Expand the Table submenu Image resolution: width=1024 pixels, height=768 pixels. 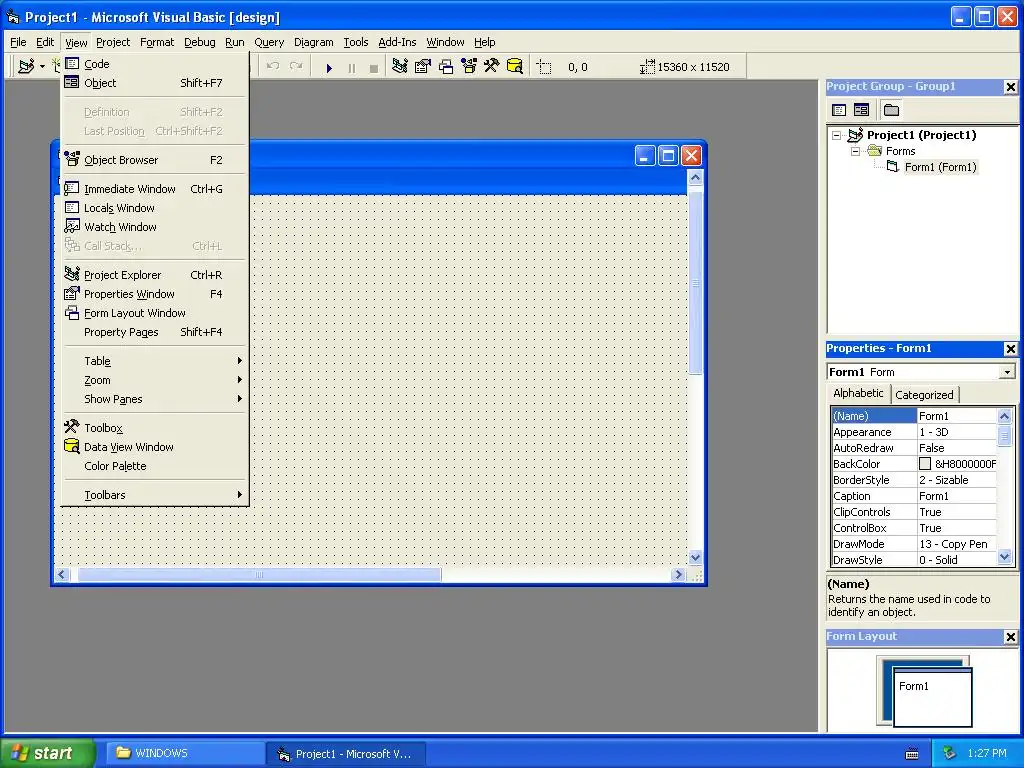pos(154,361)
